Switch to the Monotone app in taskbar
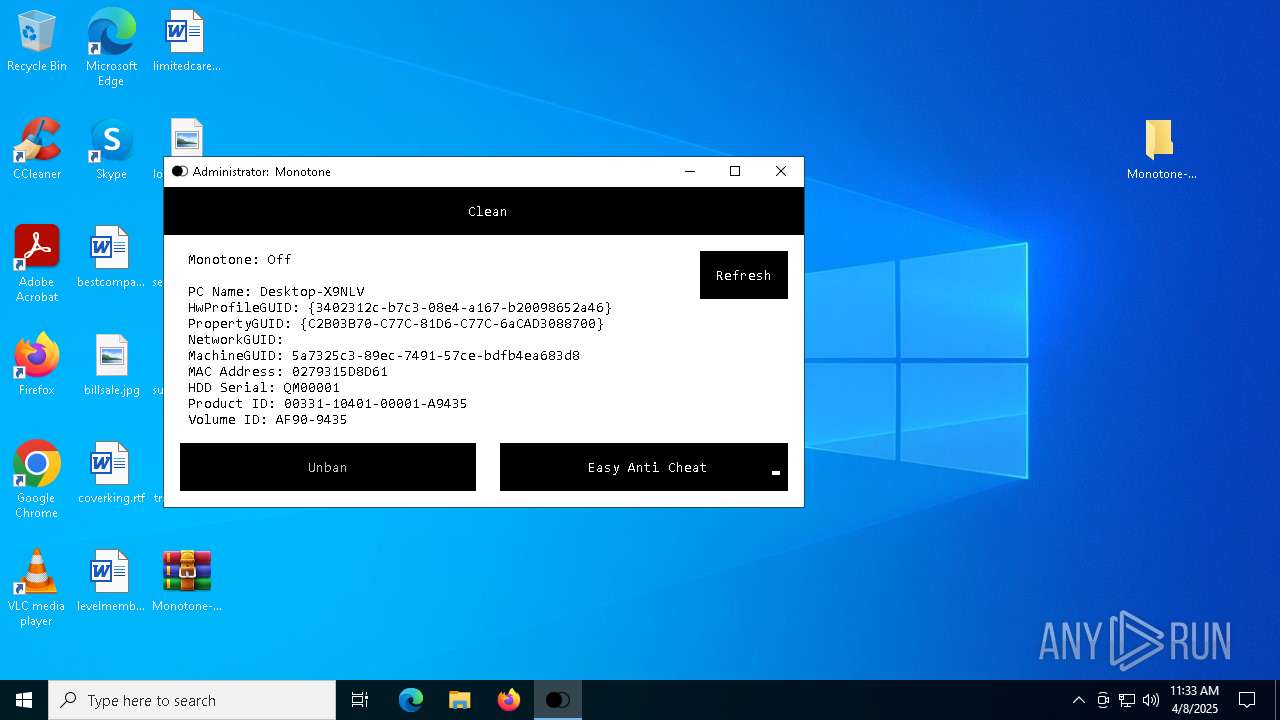 tap(558, 700)
